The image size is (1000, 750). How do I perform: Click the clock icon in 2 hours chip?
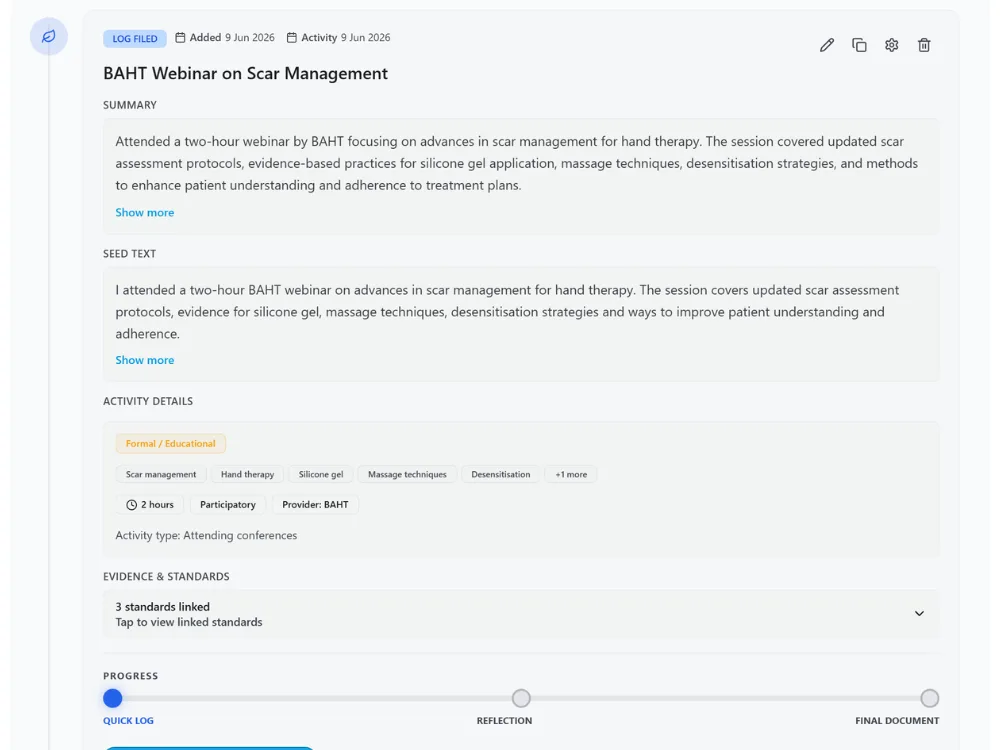(x=131, y=504)
